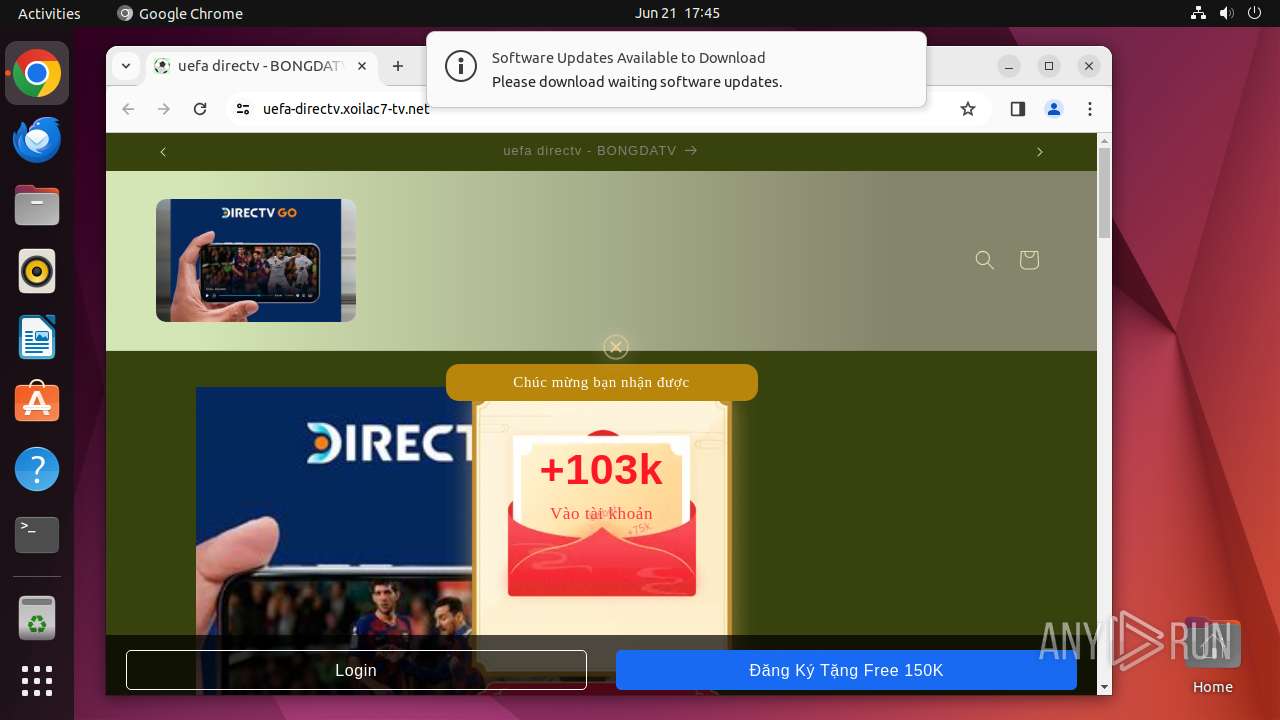Image resolution: width=1280 pixels, height=720 pixels.
Task: Open volume control in system tray
Action: (1226, 13)
